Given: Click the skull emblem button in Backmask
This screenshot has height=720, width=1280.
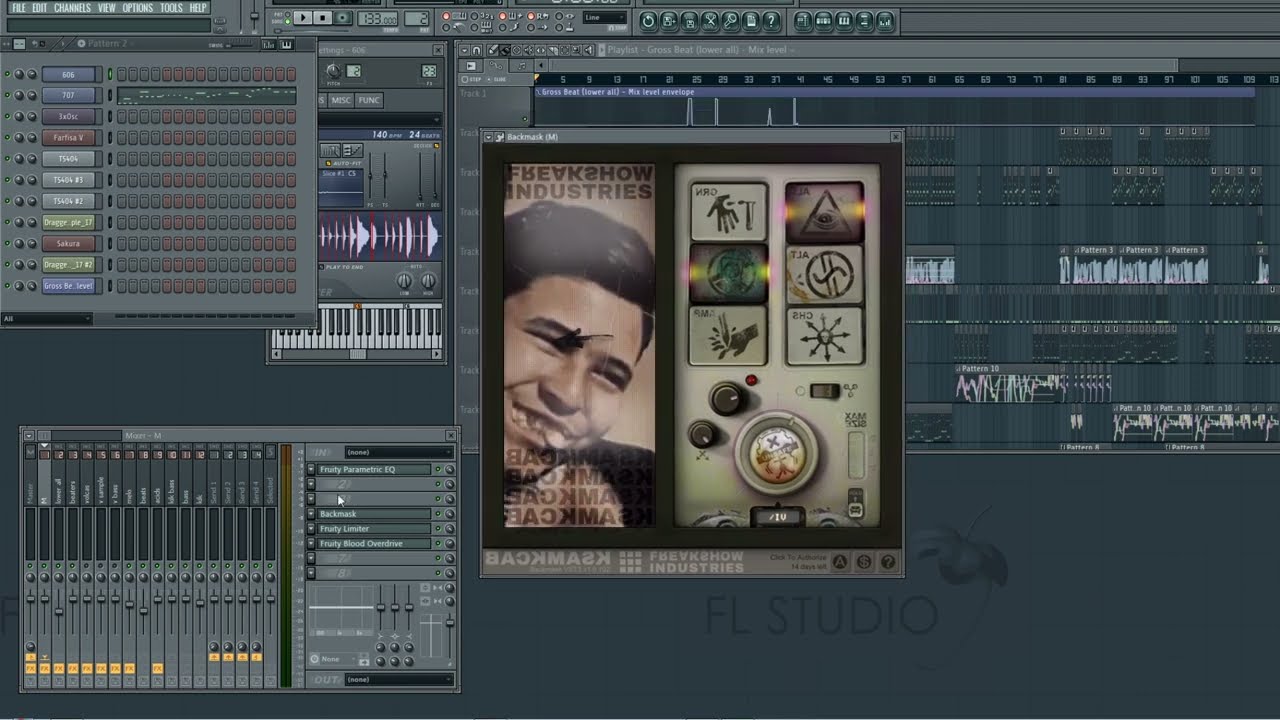Looking at the screenshot, I should point(776,452).
